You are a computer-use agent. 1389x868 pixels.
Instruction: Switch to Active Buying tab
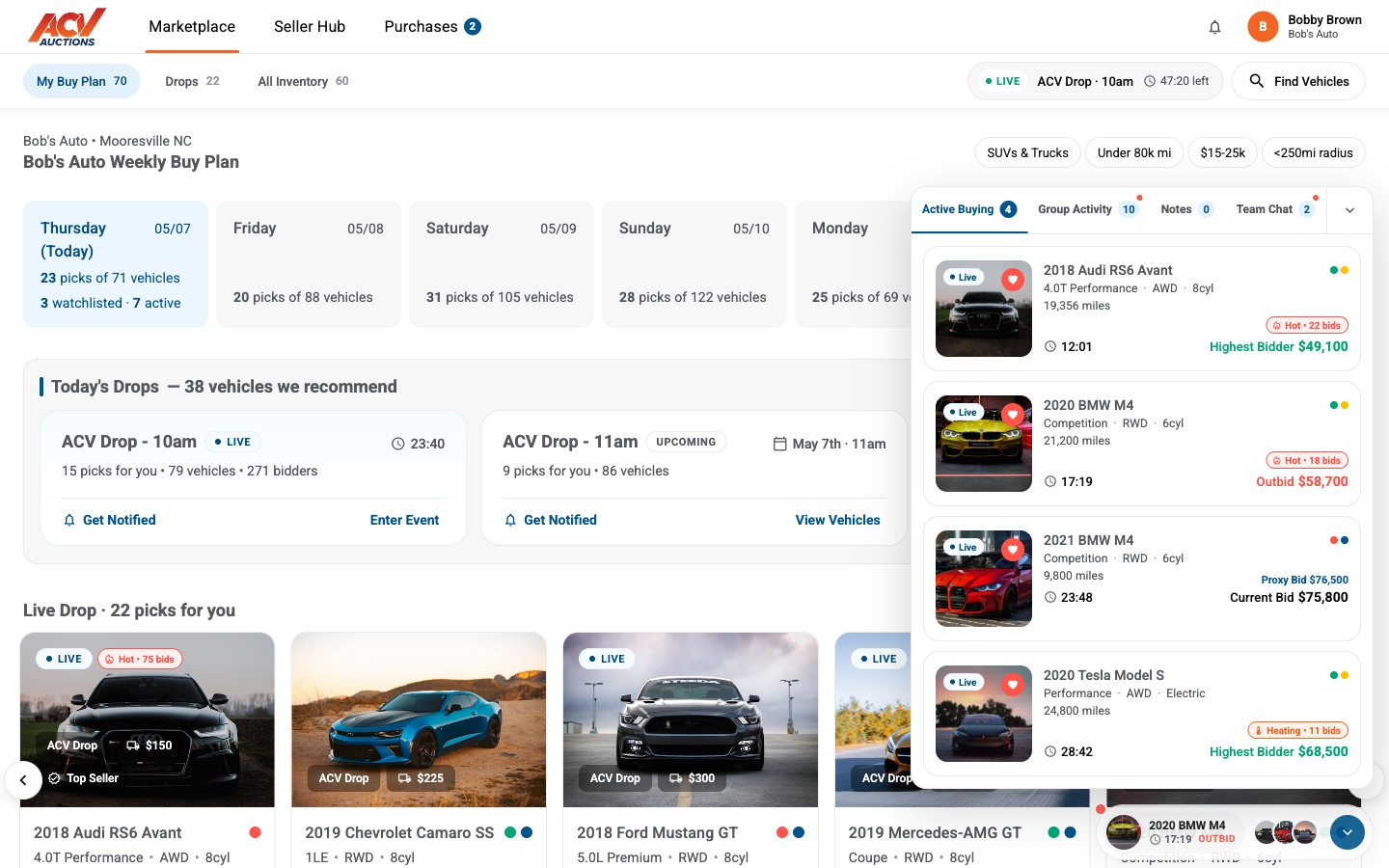tap(969, 209)
